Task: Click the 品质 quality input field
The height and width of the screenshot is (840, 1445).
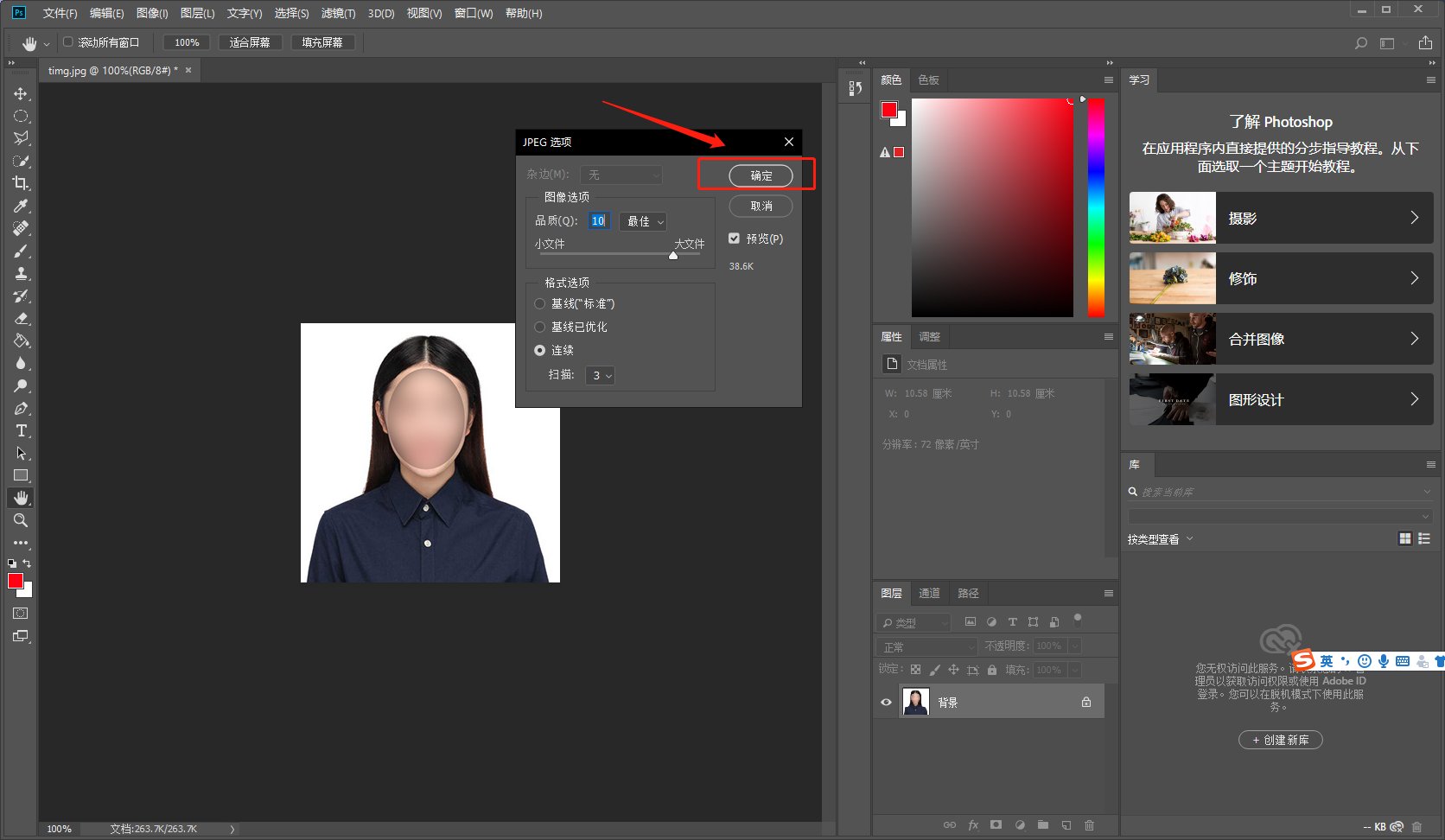Action: [598, 221]
